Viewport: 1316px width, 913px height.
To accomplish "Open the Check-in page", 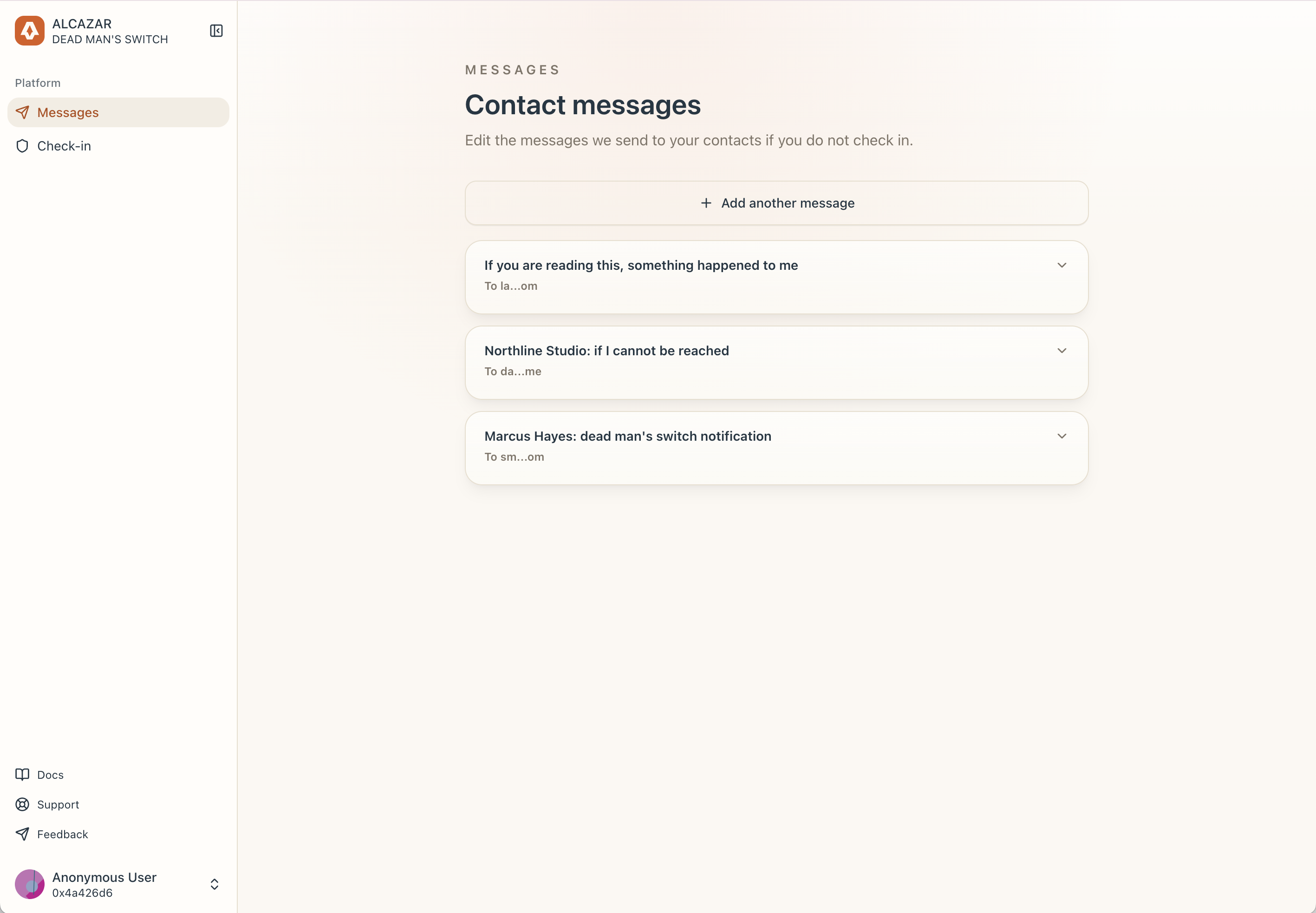I will click(x=64, y=146).
